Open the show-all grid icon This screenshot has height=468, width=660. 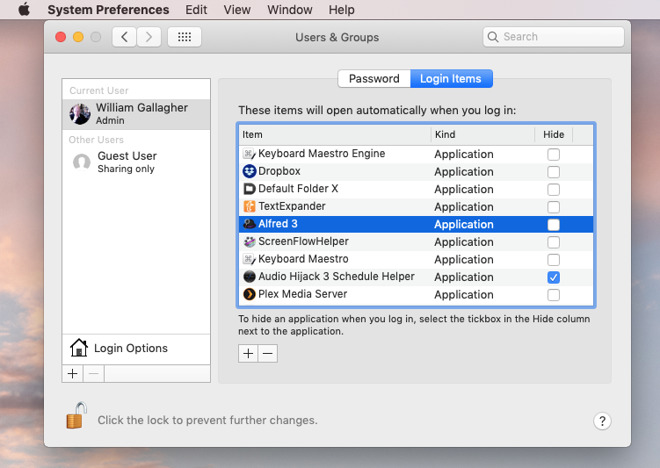(184, 37)
